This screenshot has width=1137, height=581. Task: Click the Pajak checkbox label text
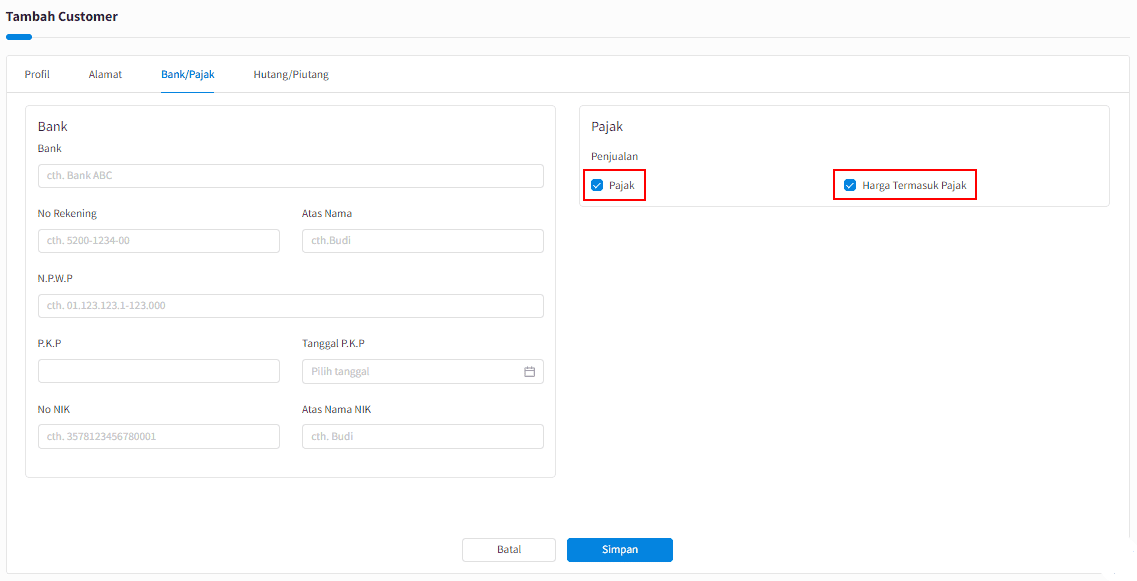pos(621,186)
